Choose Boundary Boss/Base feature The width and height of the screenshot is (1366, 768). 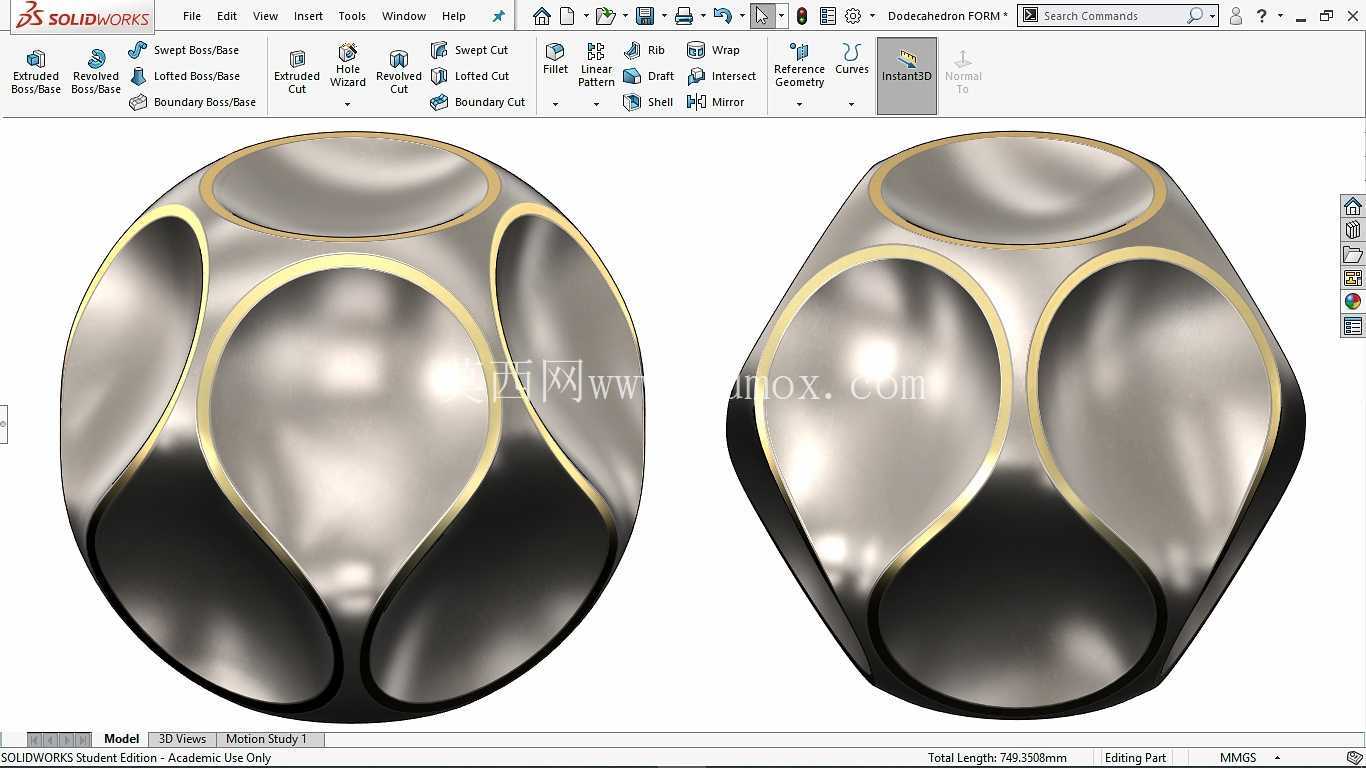coord(193,102)
